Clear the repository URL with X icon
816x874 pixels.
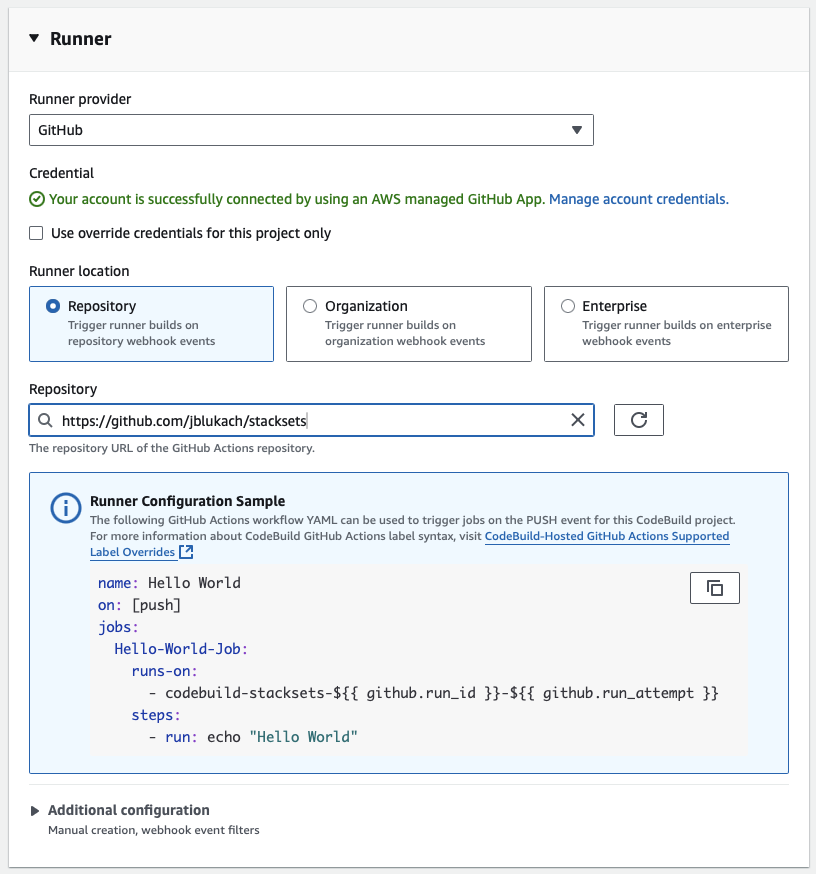coord(577,420)
